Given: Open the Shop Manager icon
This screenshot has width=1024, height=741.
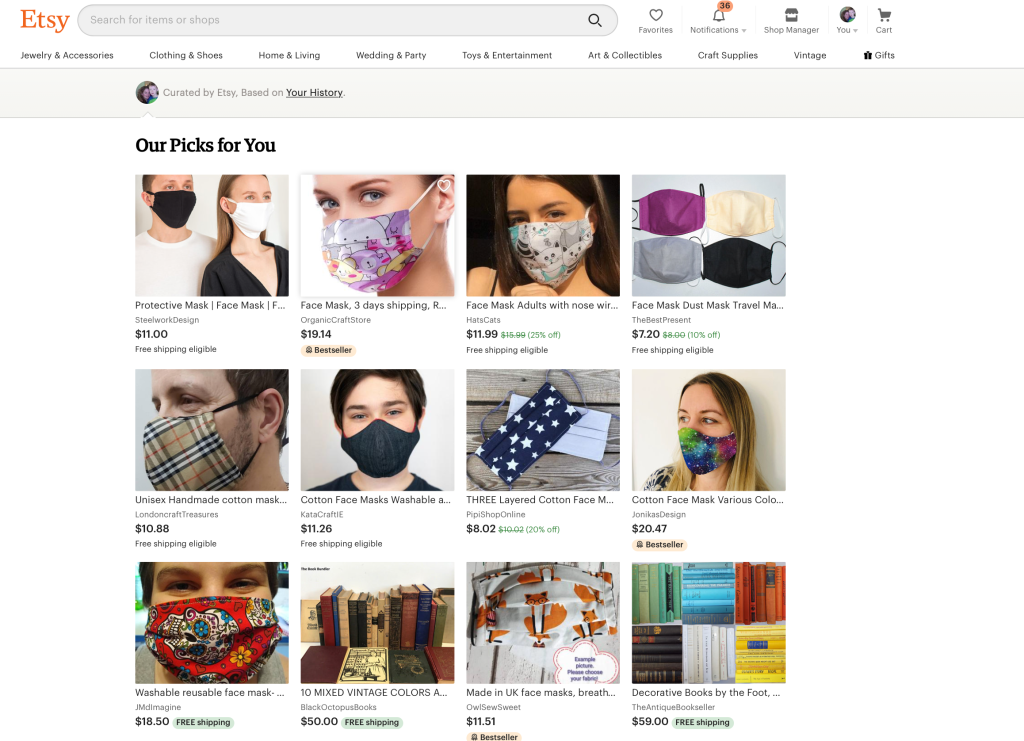Looking at the screenshot, I should [791, 15].
